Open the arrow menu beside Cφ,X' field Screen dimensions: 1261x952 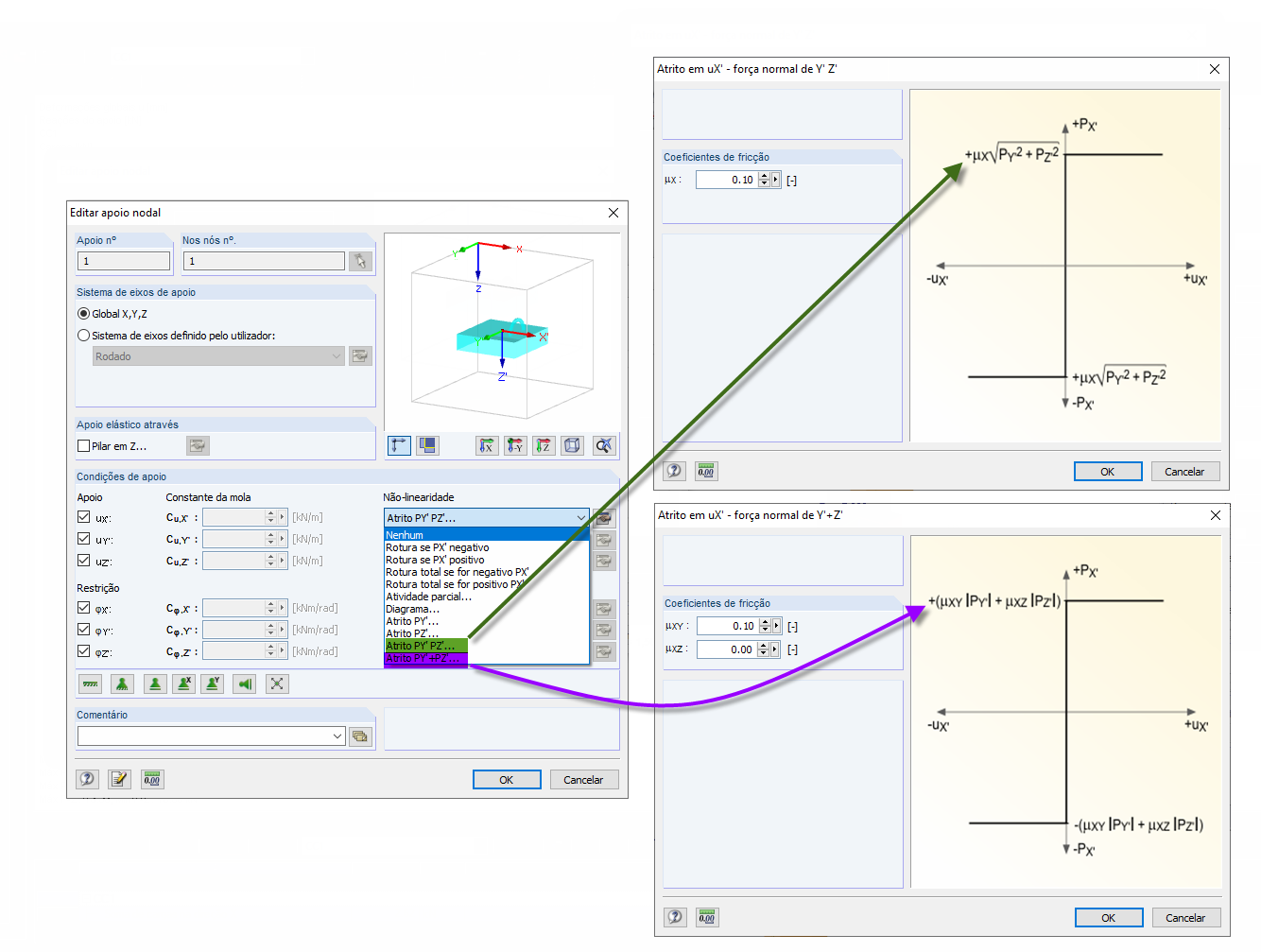(x=283, y=608)
